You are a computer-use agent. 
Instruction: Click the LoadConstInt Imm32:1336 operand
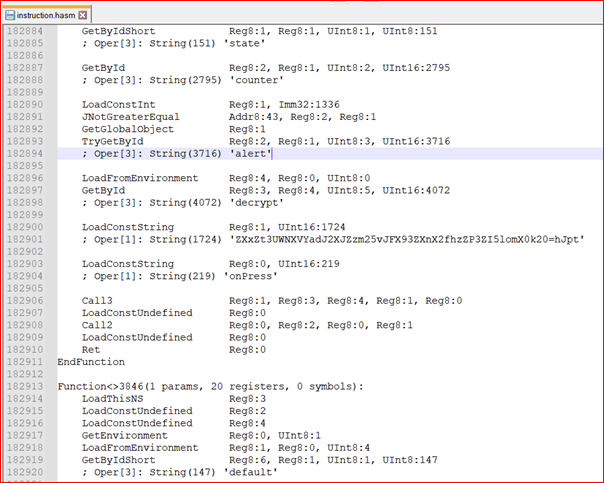pyautogui.click(x=309, y=105)
